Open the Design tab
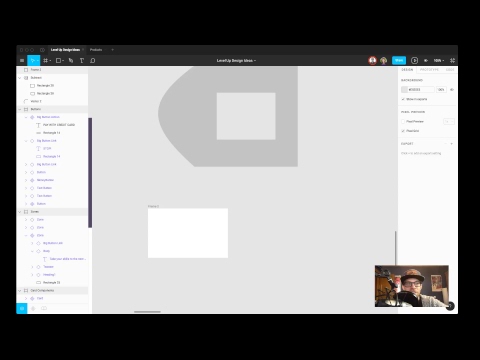Image resolution: width=480 pixels, height=360 pixels. click(x=407, y=70)
